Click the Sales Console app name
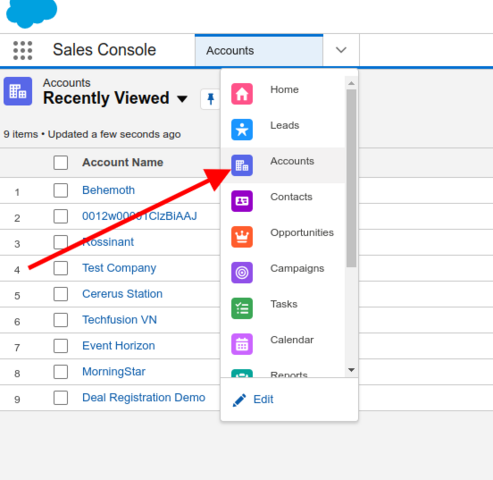Viewport: 493px width, 480px height. (104, 50)
